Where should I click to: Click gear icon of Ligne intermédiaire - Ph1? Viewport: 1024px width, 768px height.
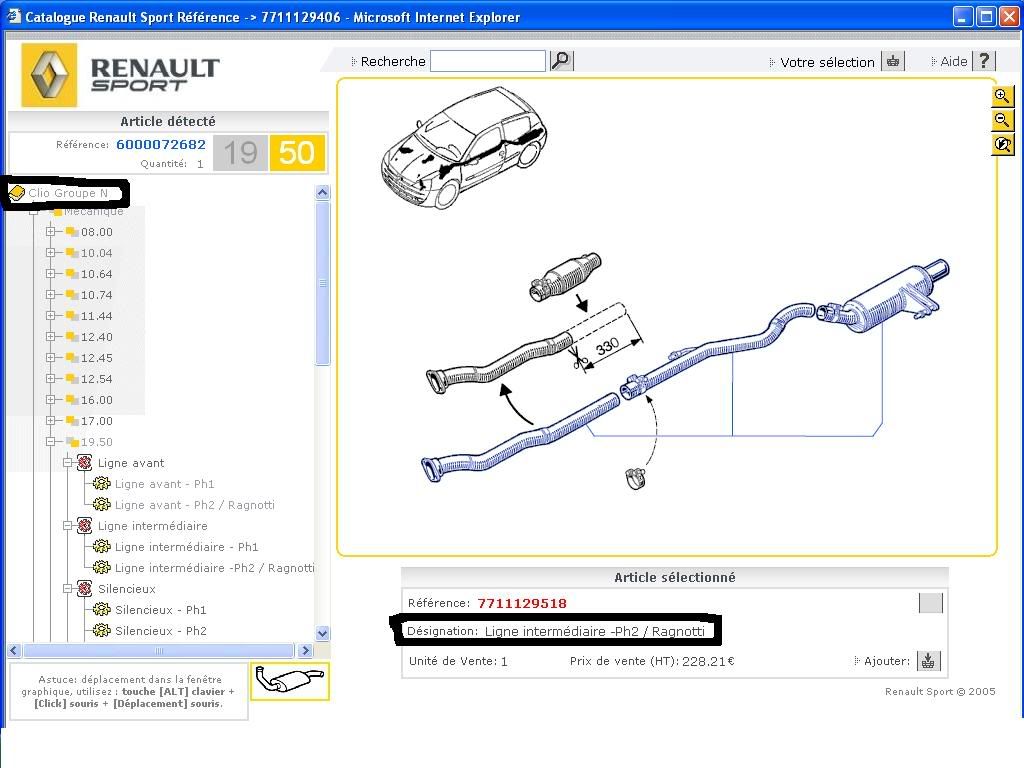tap(101, 547)
